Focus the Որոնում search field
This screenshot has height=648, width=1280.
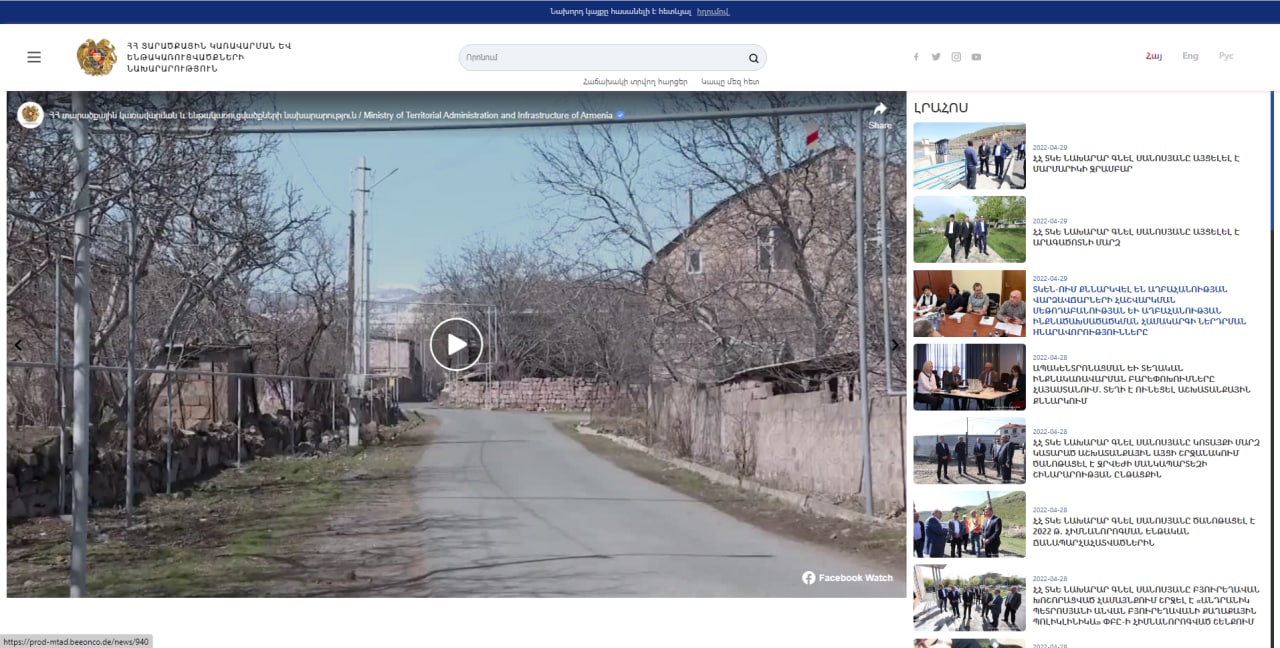coord(604,58)
